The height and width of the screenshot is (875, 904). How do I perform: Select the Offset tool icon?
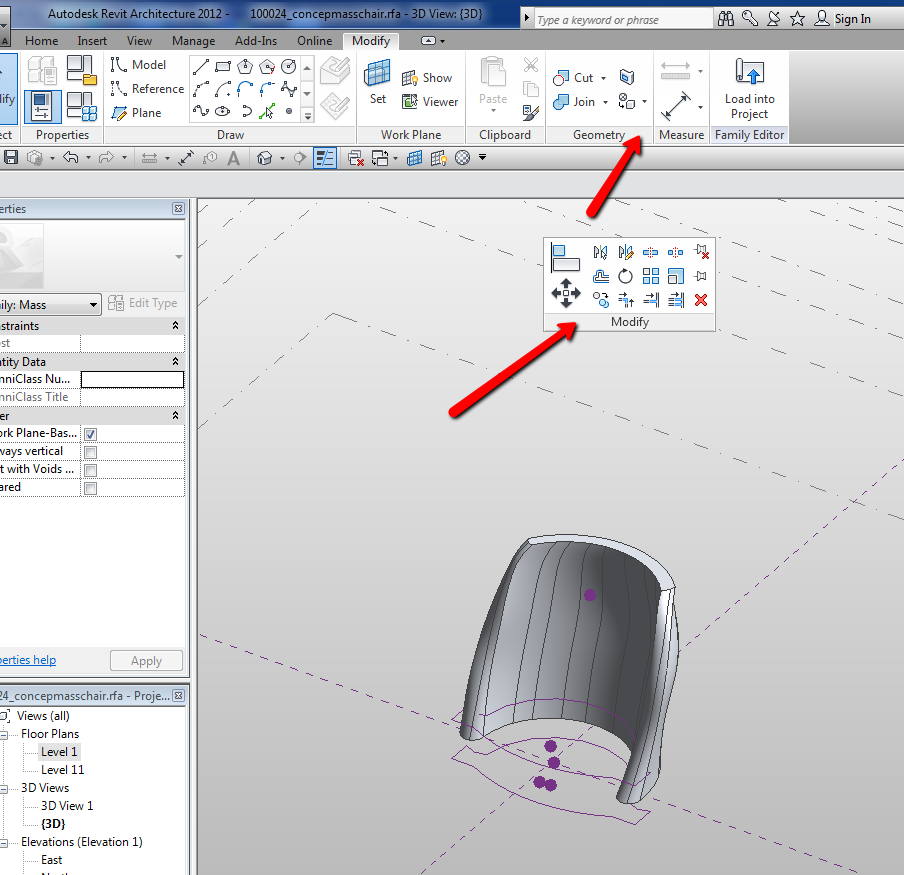pyautogui.click(x=600, y=276)
